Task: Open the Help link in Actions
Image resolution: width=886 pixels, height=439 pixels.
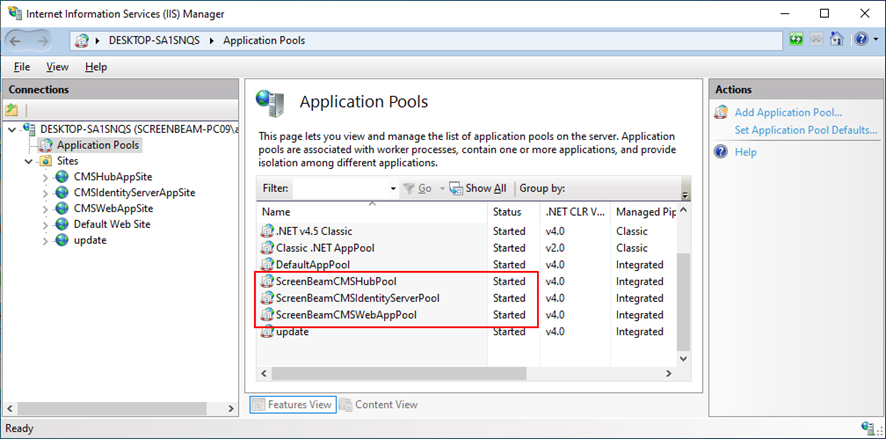Action: 745,152
